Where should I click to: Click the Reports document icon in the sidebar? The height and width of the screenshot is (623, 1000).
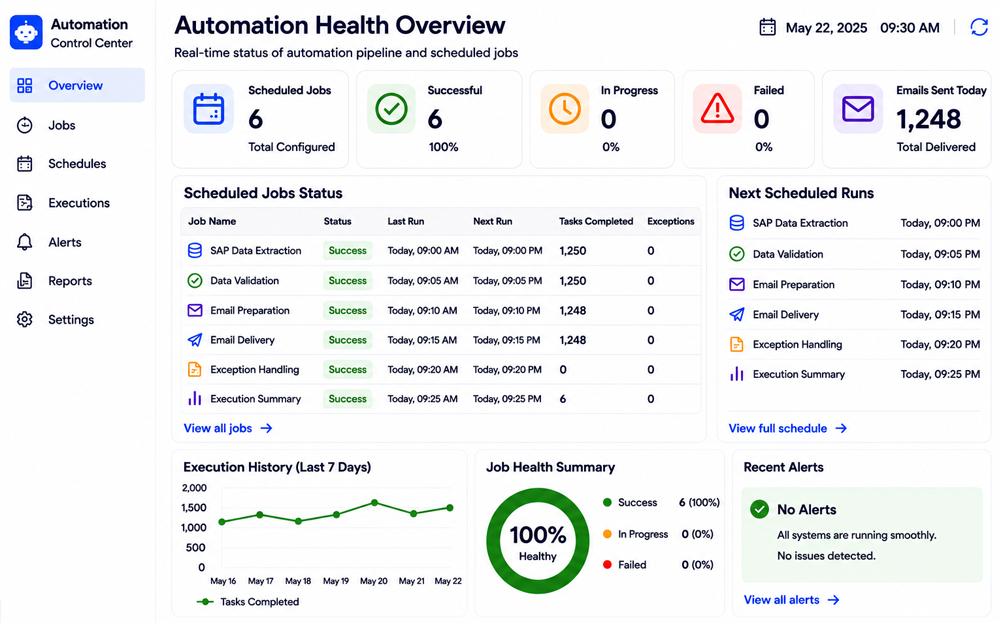click(x=25, y=281)
